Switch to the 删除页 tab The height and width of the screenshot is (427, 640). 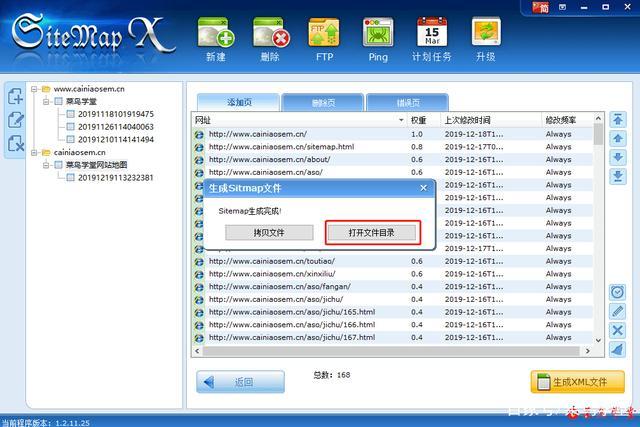[x=323, y=102]
